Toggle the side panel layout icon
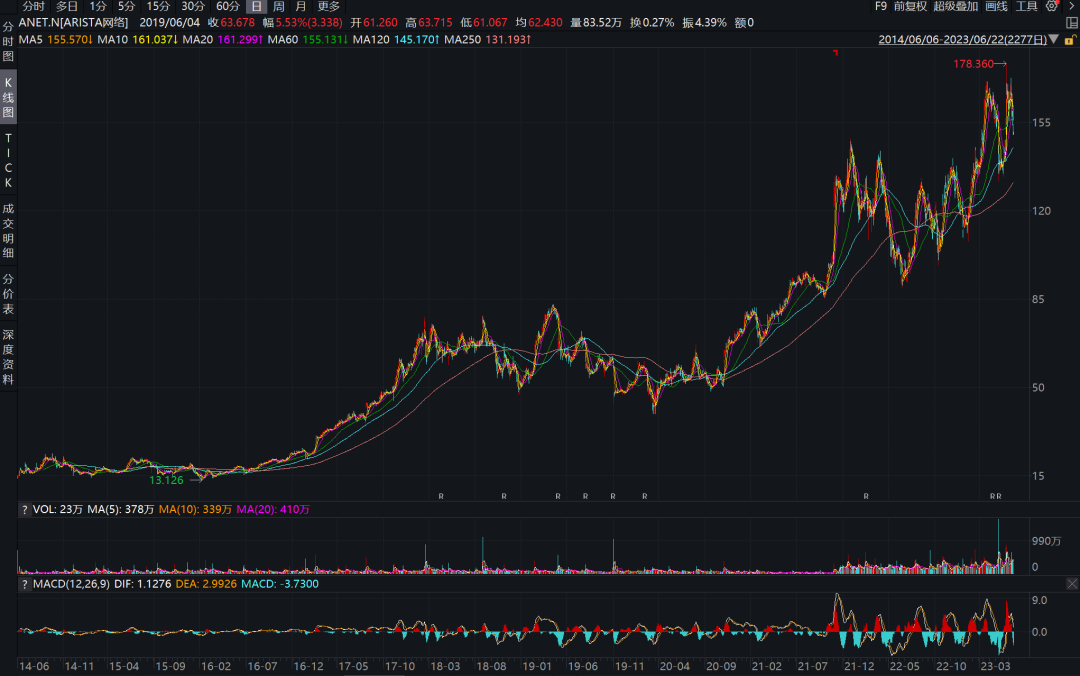 [1072, 23]
